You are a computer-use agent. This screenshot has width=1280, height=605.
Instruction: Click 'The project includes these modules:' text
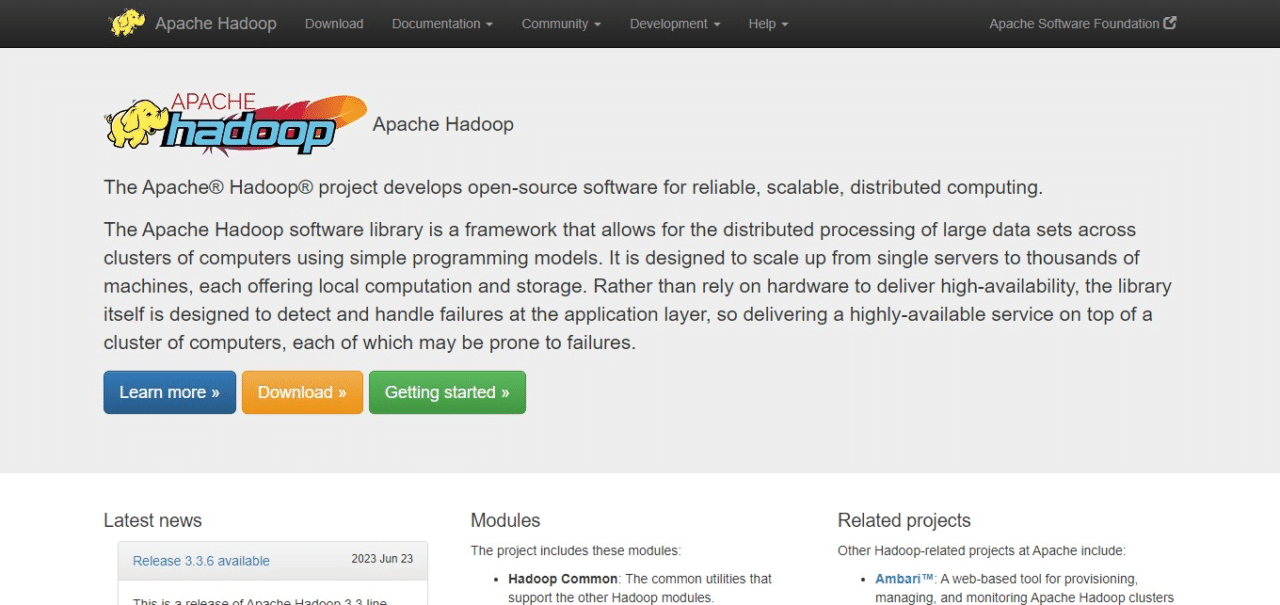575,550
